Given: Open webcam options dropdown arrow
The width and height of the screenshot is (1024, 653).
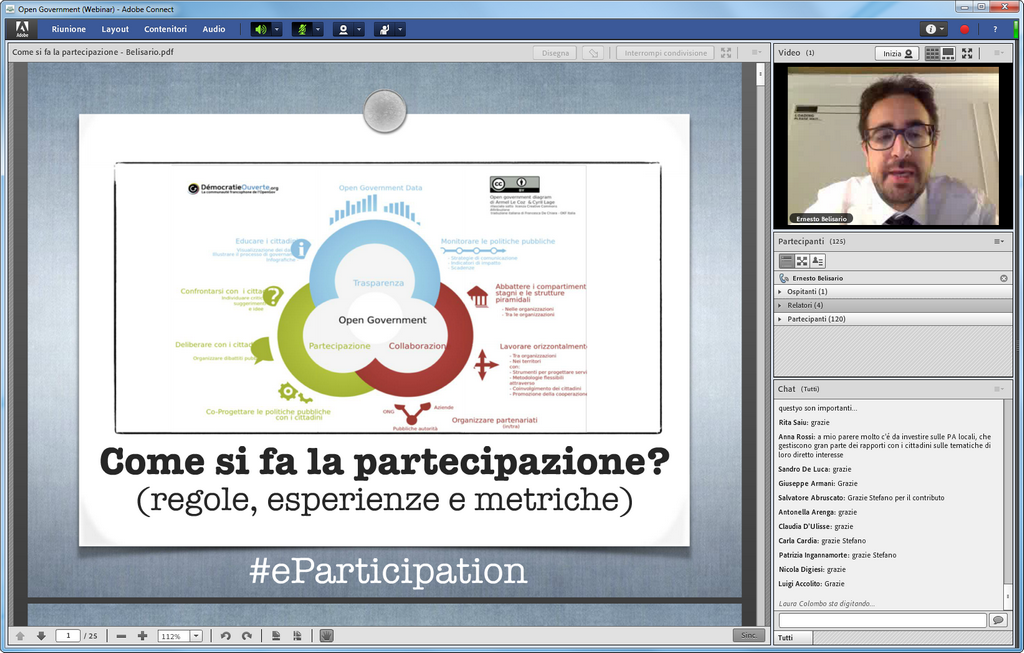Looking at the screenshot, I should [359, 29].
